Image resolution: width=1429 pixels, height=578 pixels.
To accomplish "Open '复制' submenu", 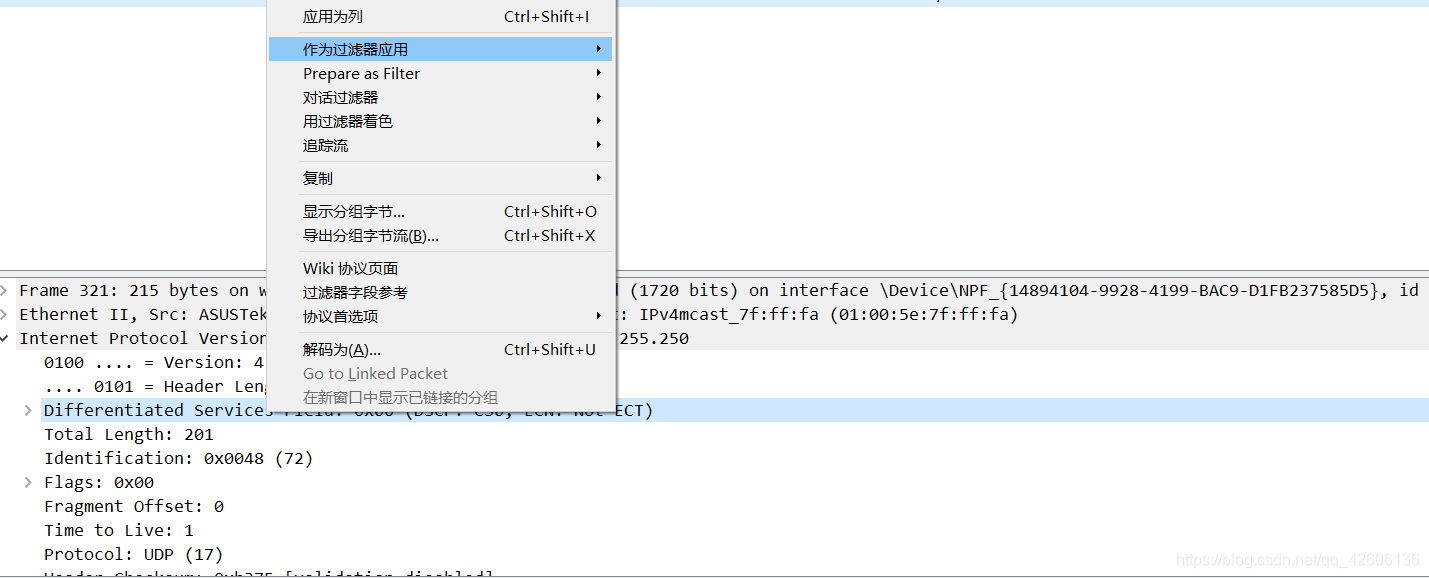I will pos(440,178).
